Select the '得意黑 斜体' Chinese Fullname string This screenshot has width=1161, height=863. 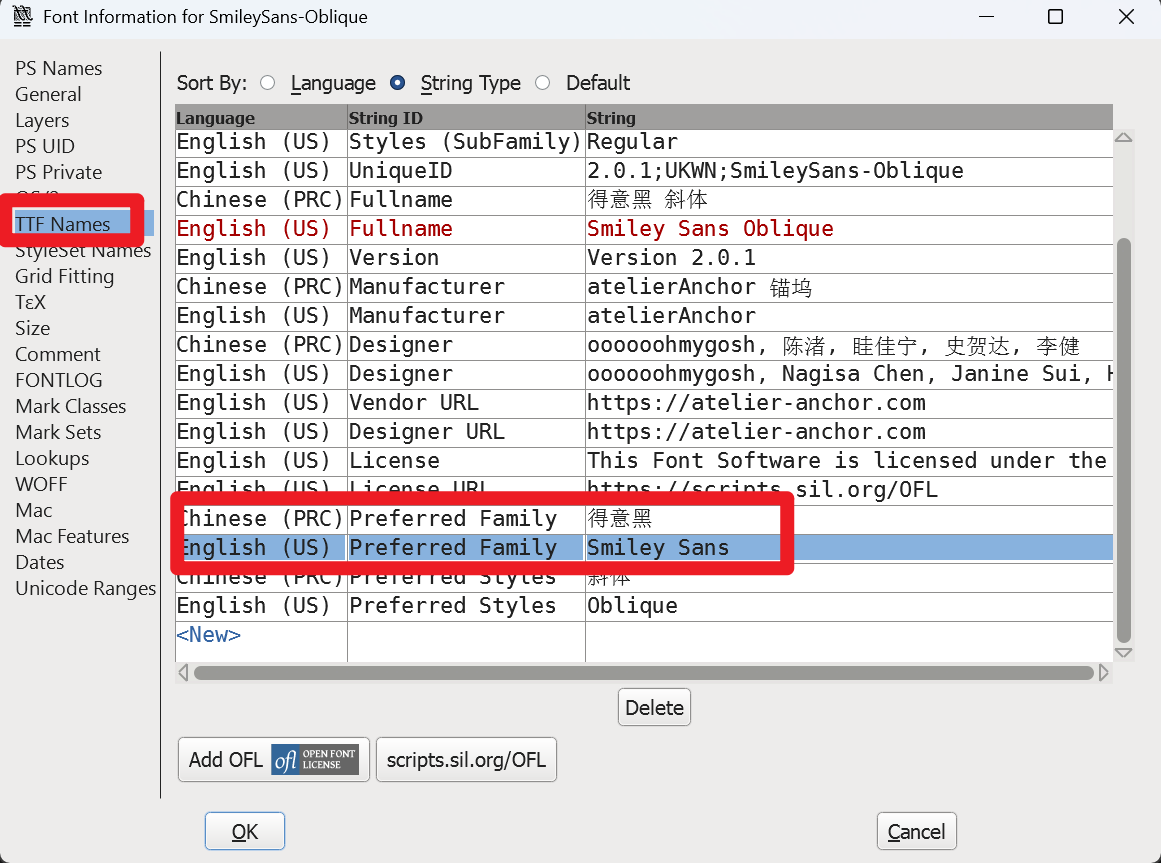click(x=849, y=200)
